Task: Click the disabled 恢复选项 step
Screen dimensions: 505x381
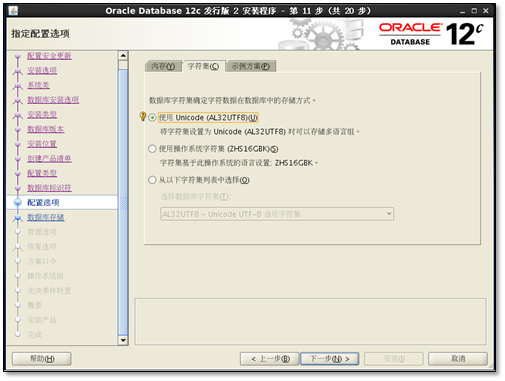Action: point(42,246)
